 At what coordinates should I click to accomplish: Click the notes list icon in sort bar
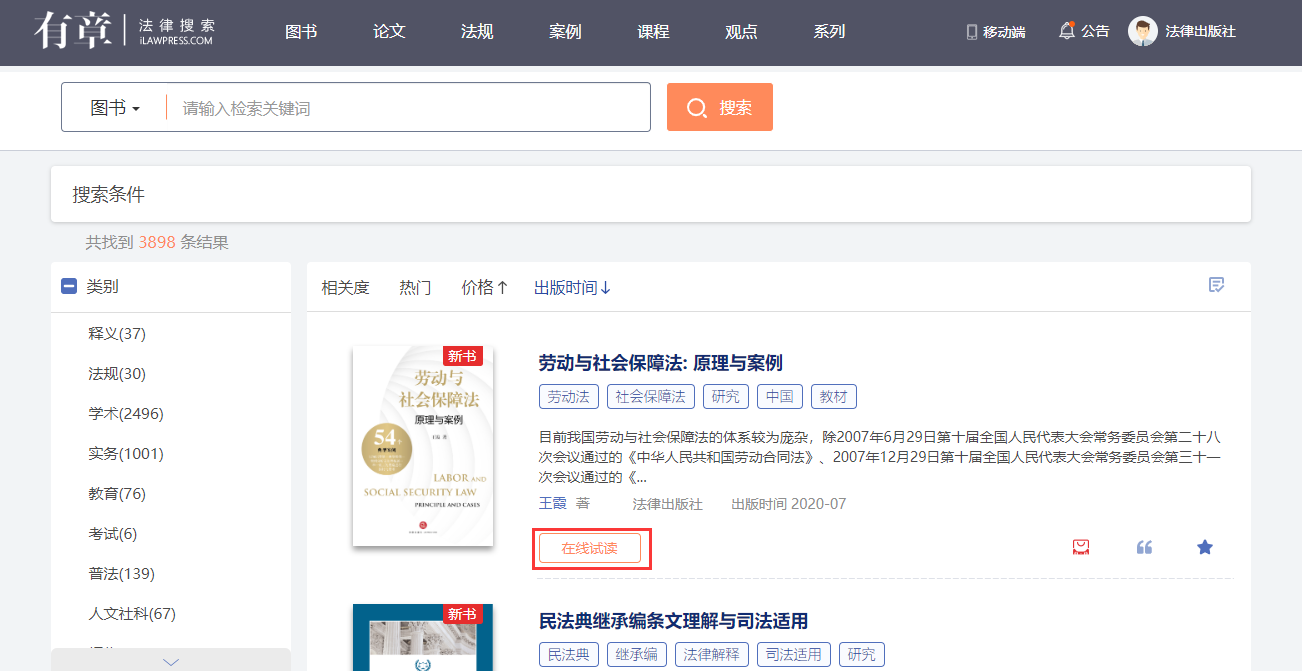pos(1216,286)
